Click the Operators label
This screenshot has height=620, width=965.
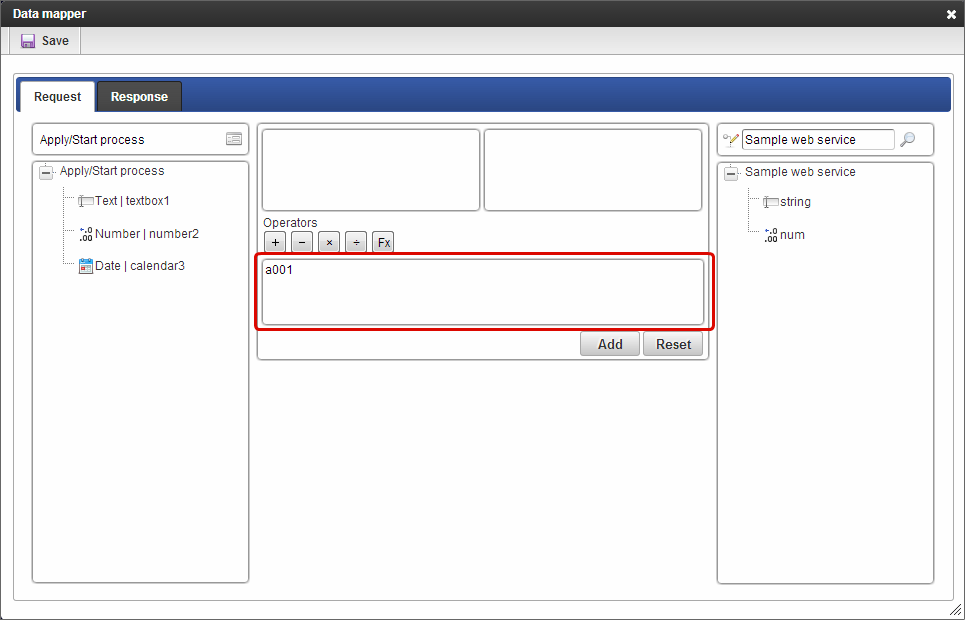pyautogui.click(x=290, y=222)
